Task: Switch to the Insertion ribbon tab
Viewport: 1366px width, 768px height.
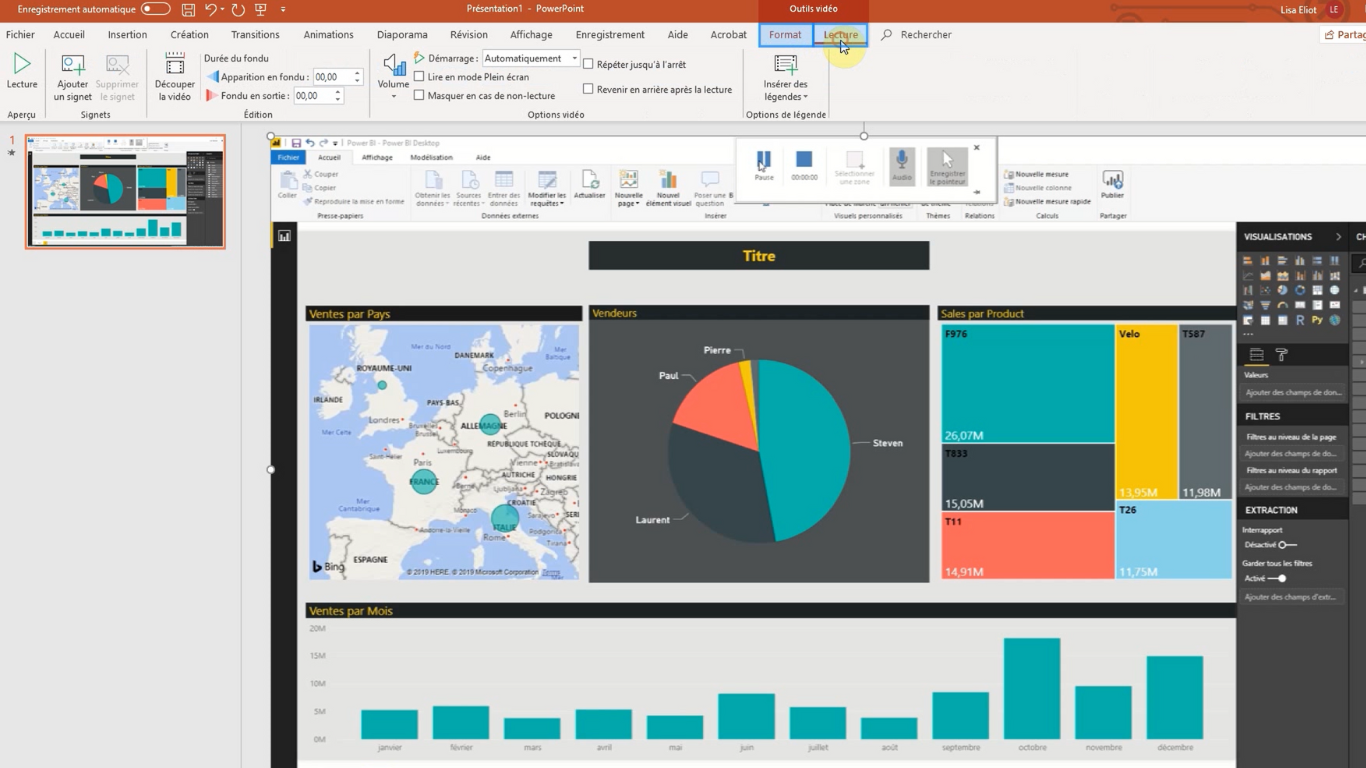Action: coord(127,35)
